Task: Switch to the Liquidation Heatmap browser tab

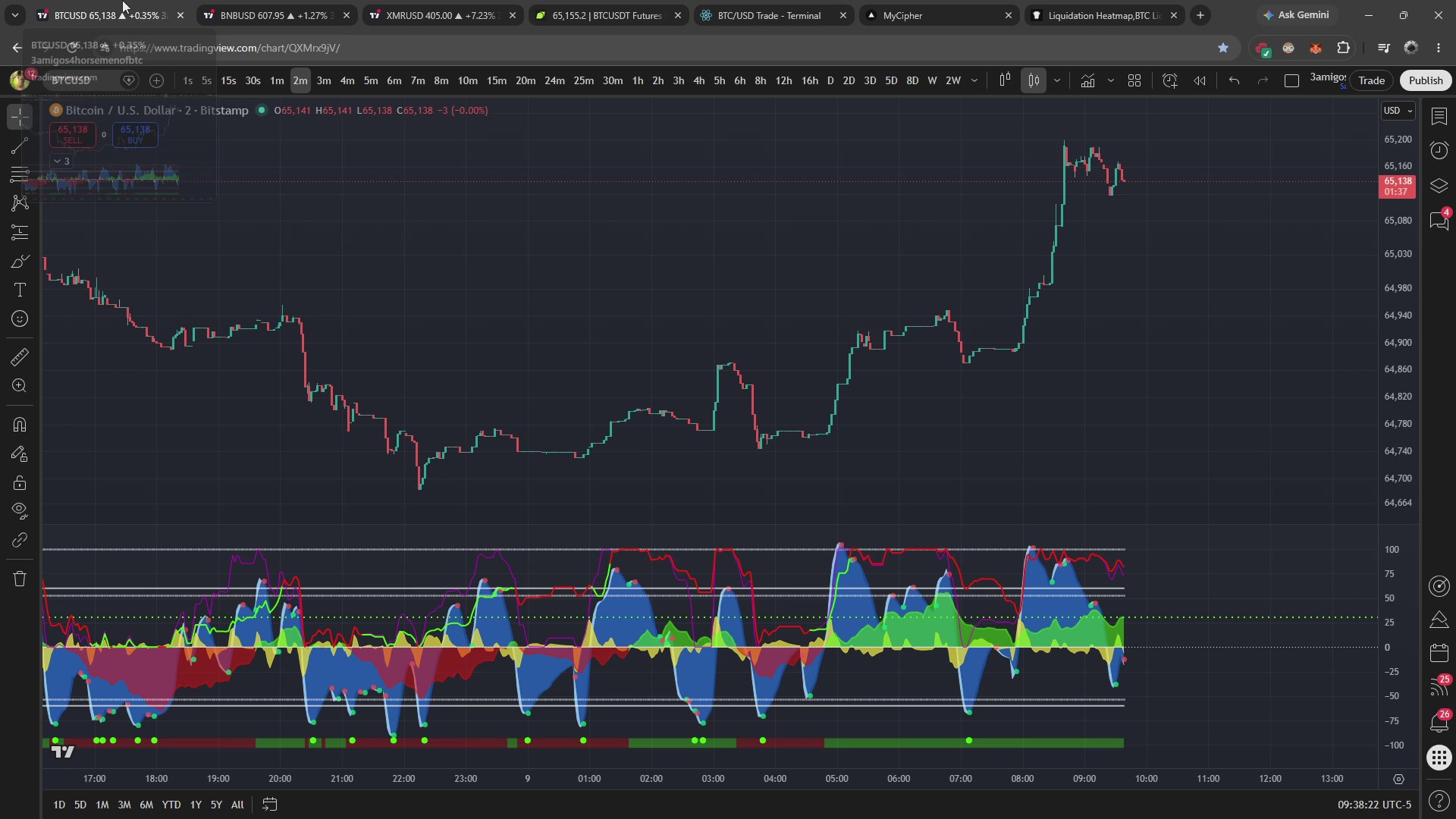Action: [1104, 15]
